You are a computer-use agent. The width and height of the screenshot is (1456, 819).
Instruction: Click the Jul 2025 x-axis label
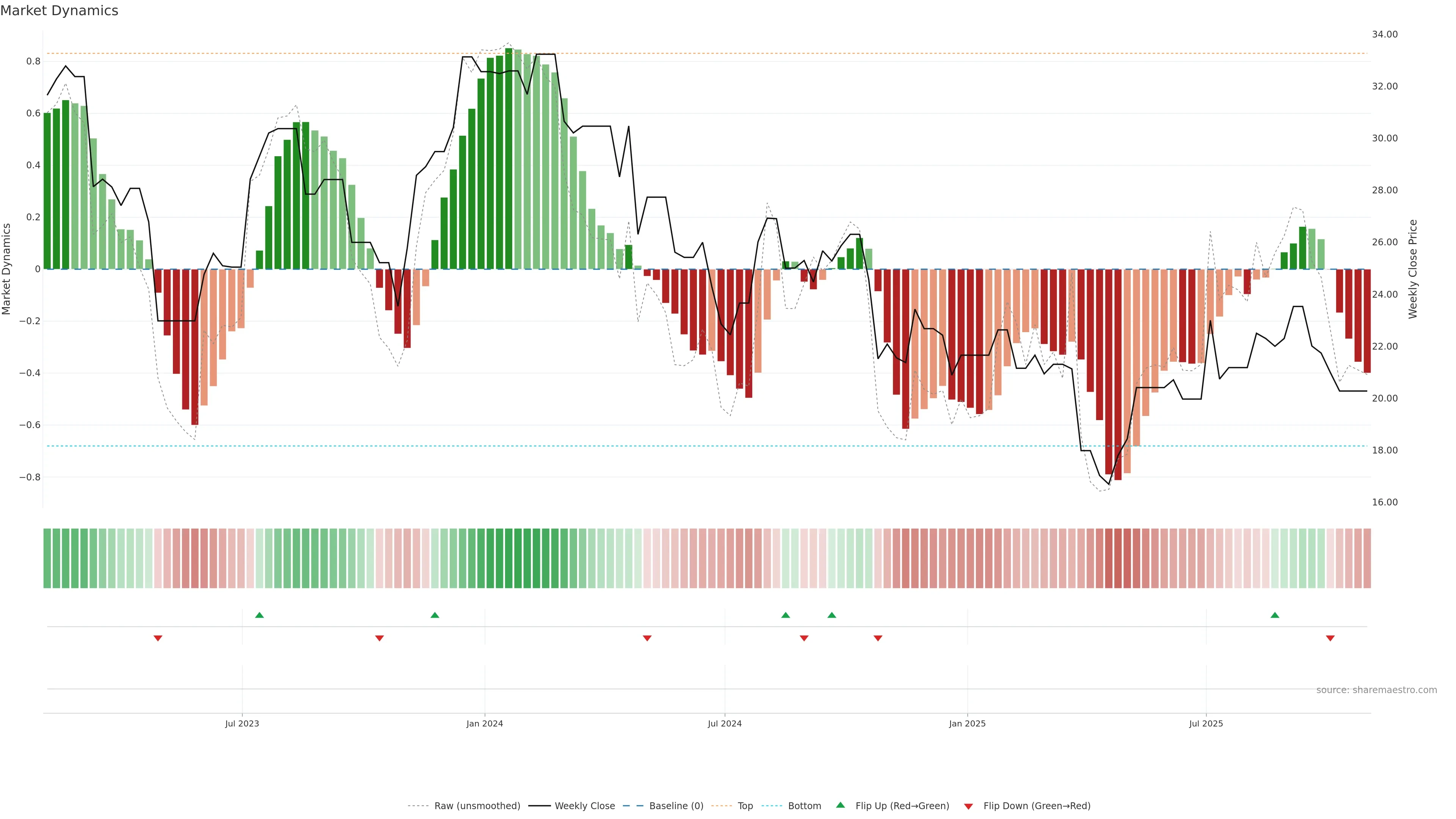(x=1206, y=723)
